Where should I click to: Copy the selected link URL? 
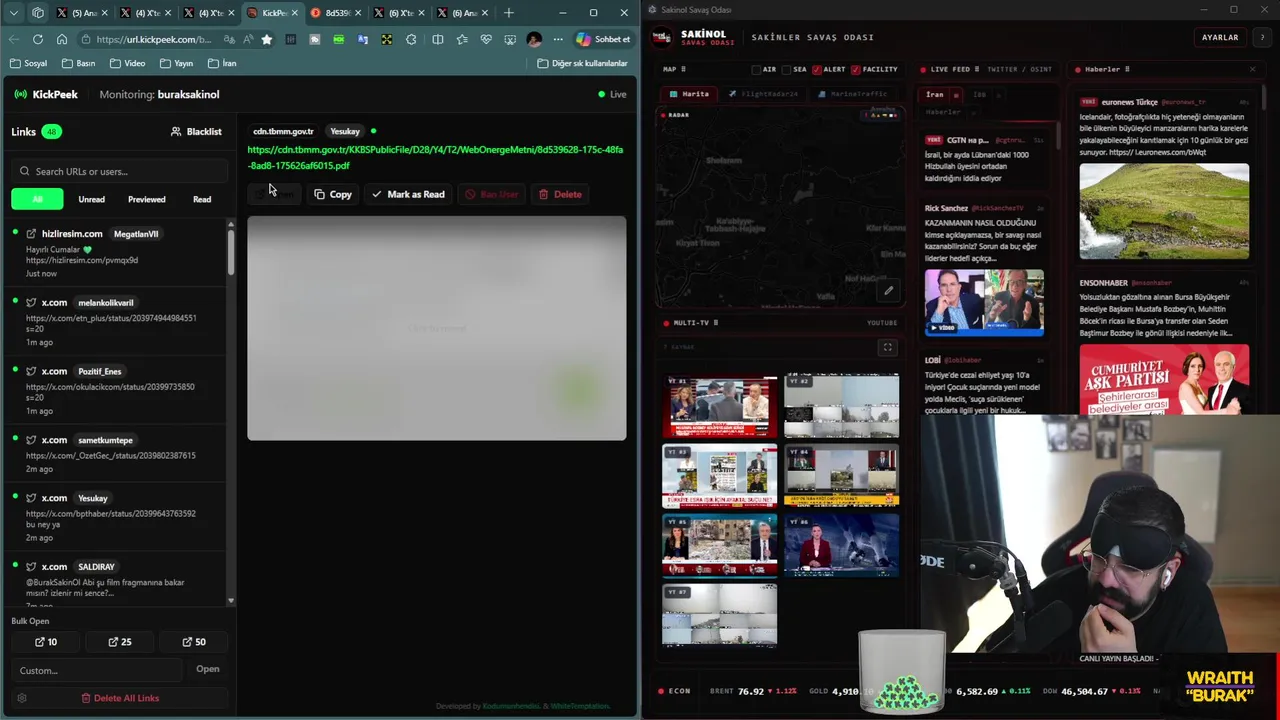[x=333, y=194]
